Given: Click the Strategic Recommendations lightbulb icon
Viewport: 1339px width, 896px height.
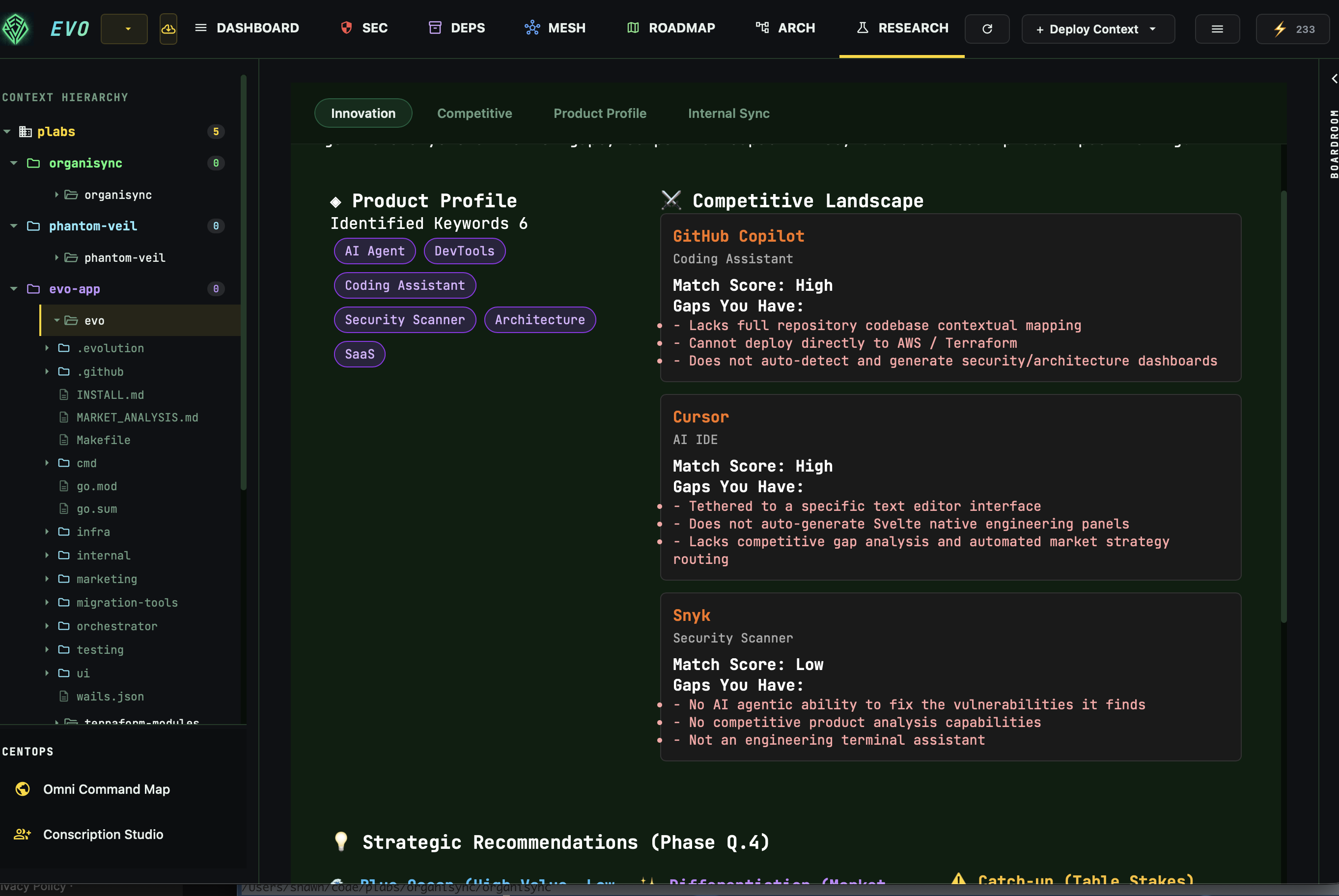Looking at the screenshot, I should [x=340, y=841].
